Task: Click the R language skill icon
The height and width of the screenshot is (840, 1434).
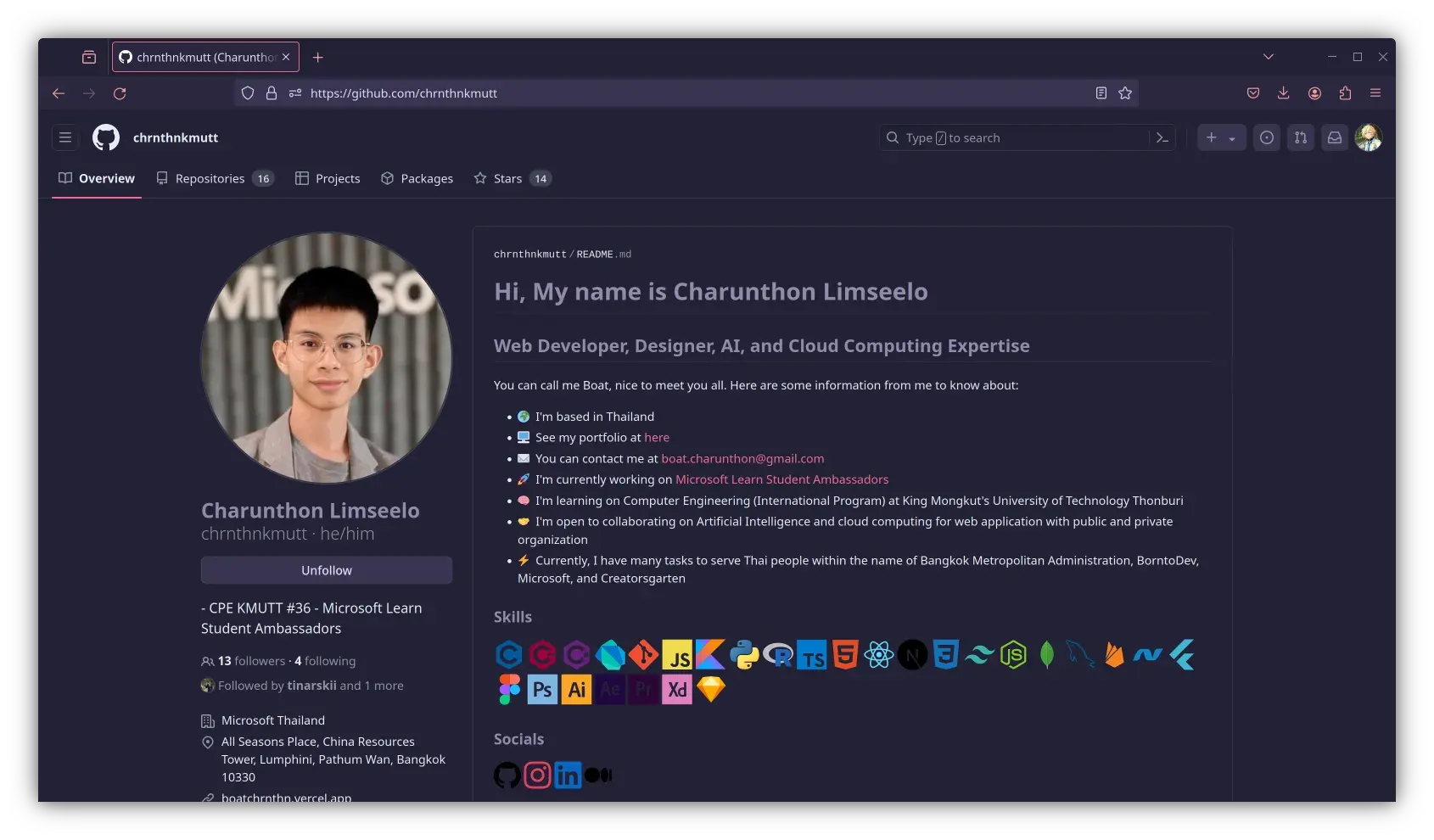Action: (778, 655)
